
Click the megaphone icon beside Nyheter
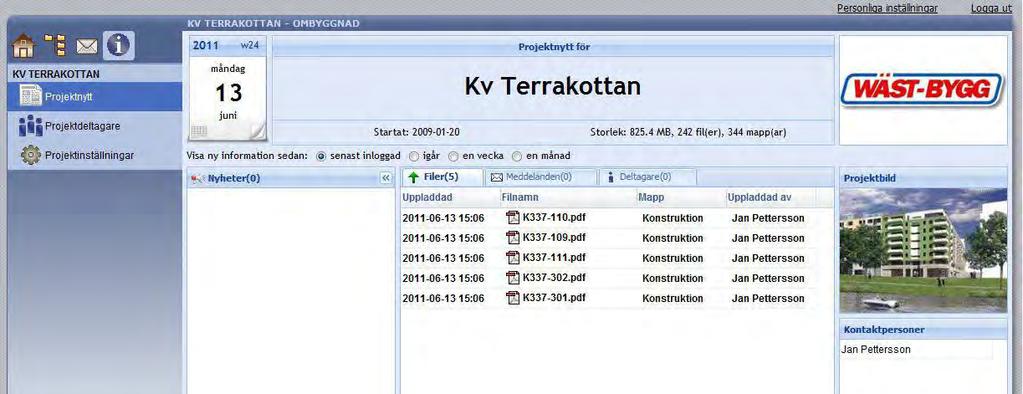point(198,178)
